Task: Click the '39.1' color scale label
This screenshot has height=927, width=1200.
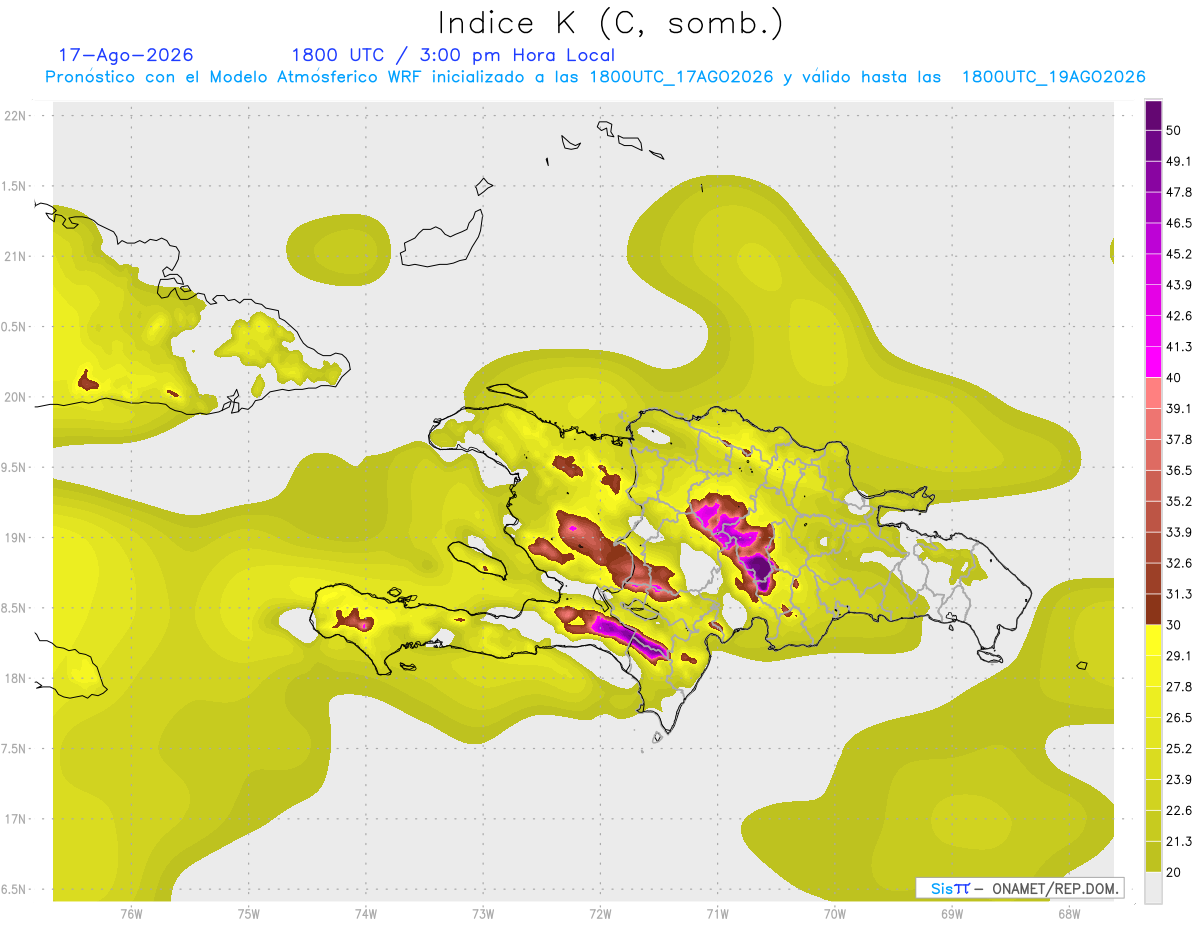Action: [x=1179, y=408]
